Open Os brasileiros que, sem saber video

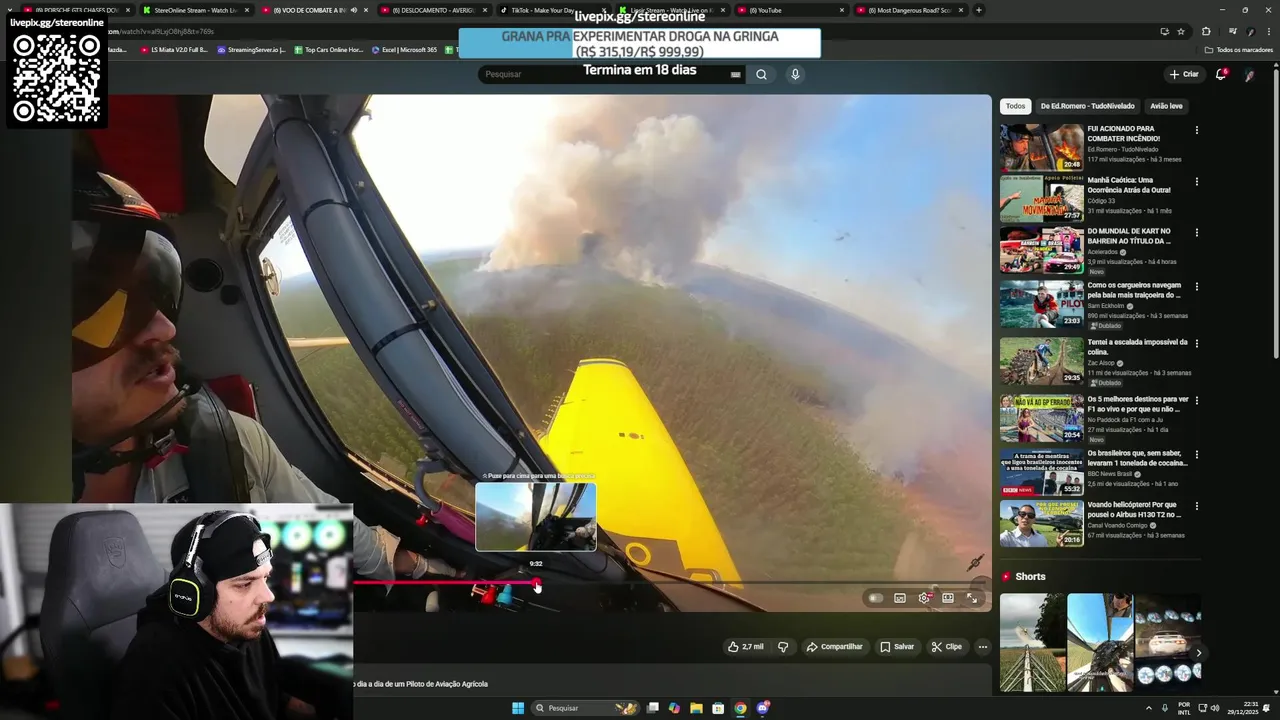[x=1042, y=472]
